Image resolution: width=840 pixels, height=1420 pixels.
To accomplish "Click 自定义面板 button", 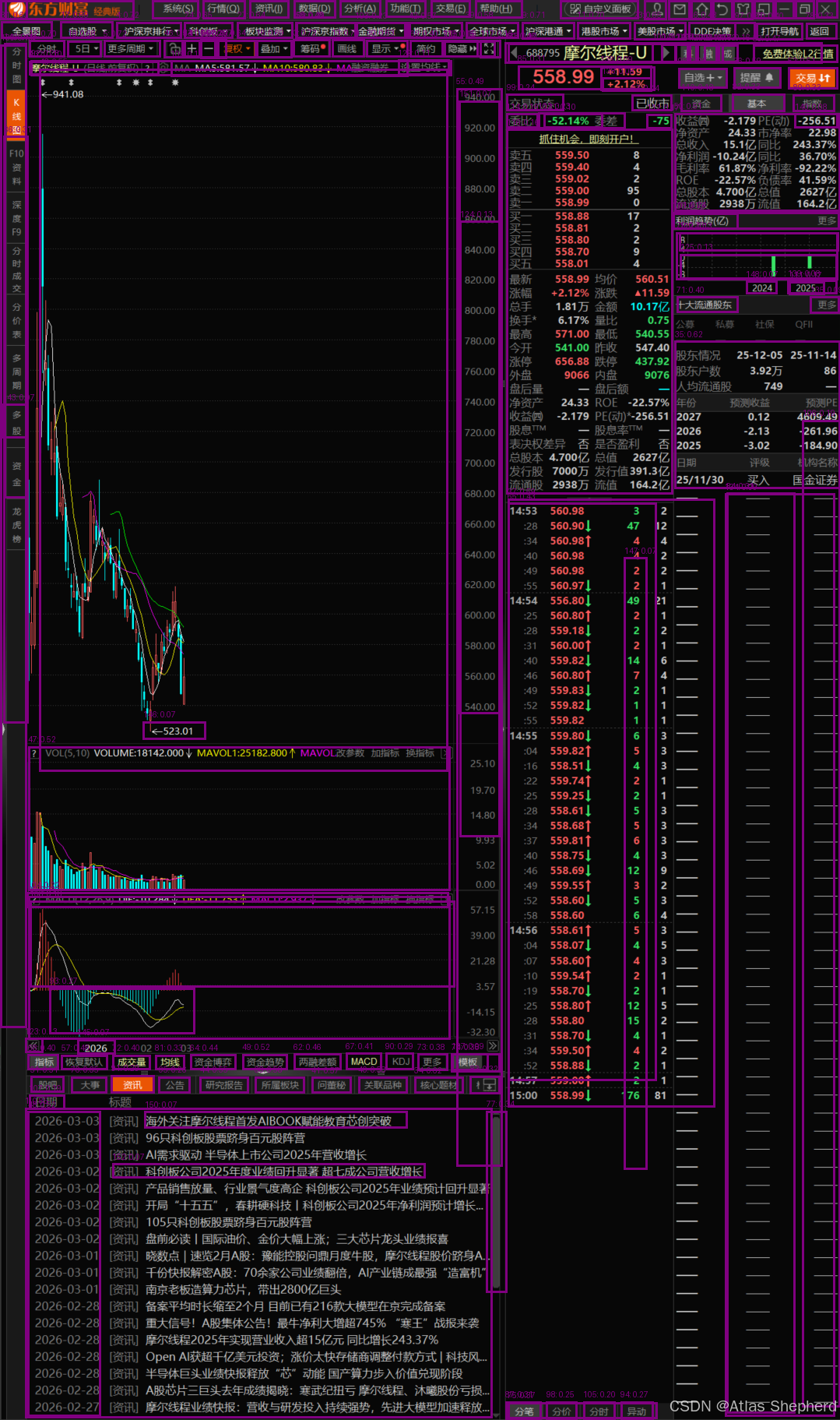I will [x=599, y=9].
